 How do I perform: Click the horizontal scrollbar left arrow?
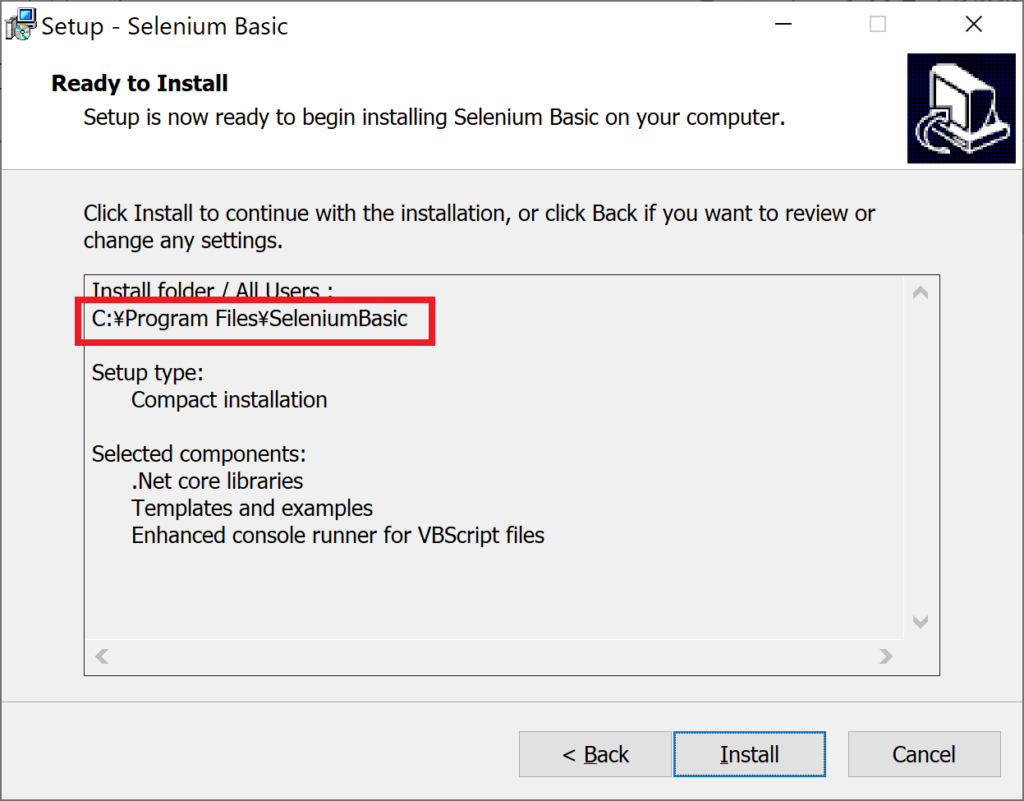(x=101, y=657)
